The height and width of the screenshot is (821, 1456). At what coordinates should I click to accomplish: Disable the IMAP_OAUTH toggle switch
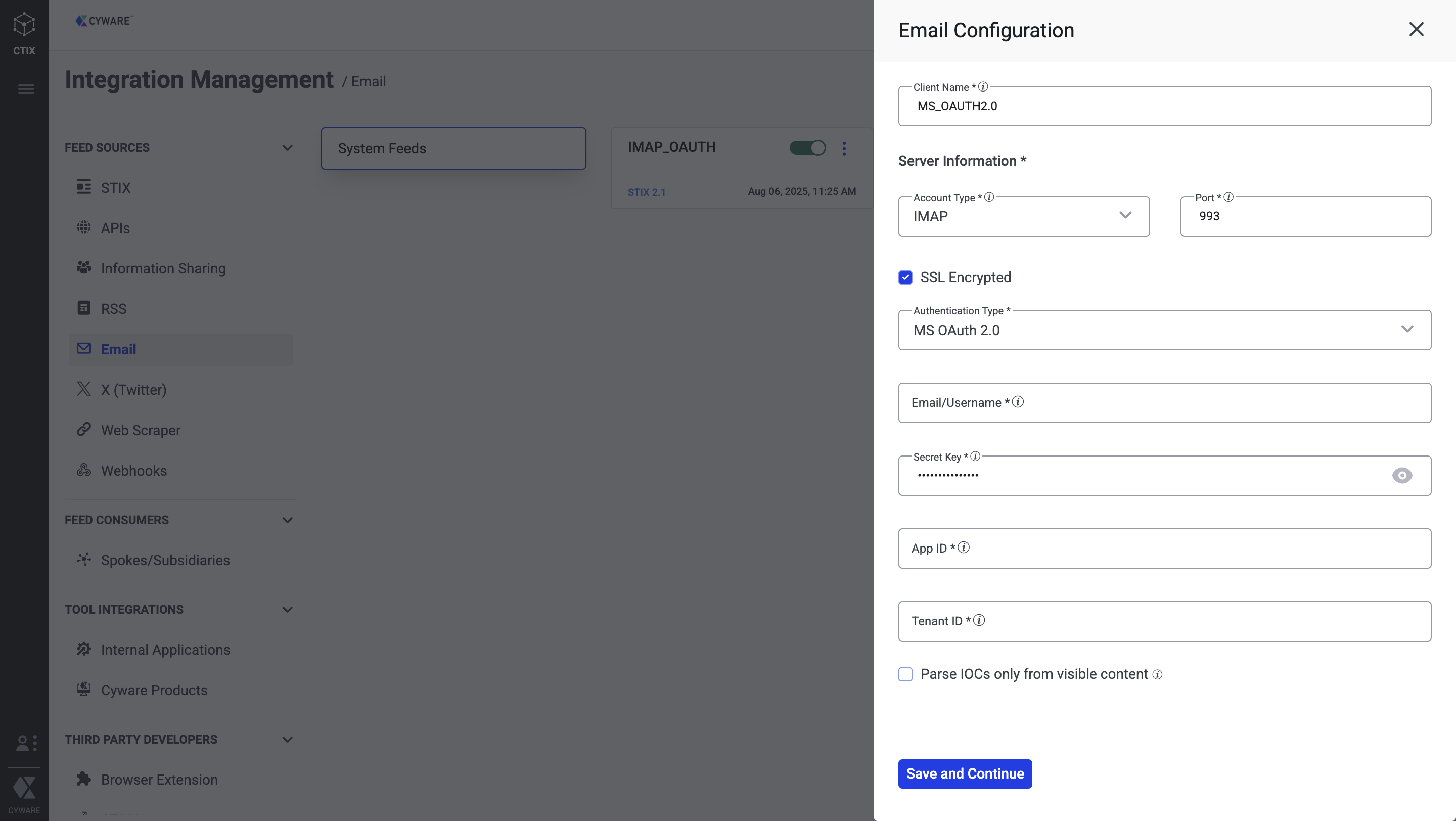[807, 148]
